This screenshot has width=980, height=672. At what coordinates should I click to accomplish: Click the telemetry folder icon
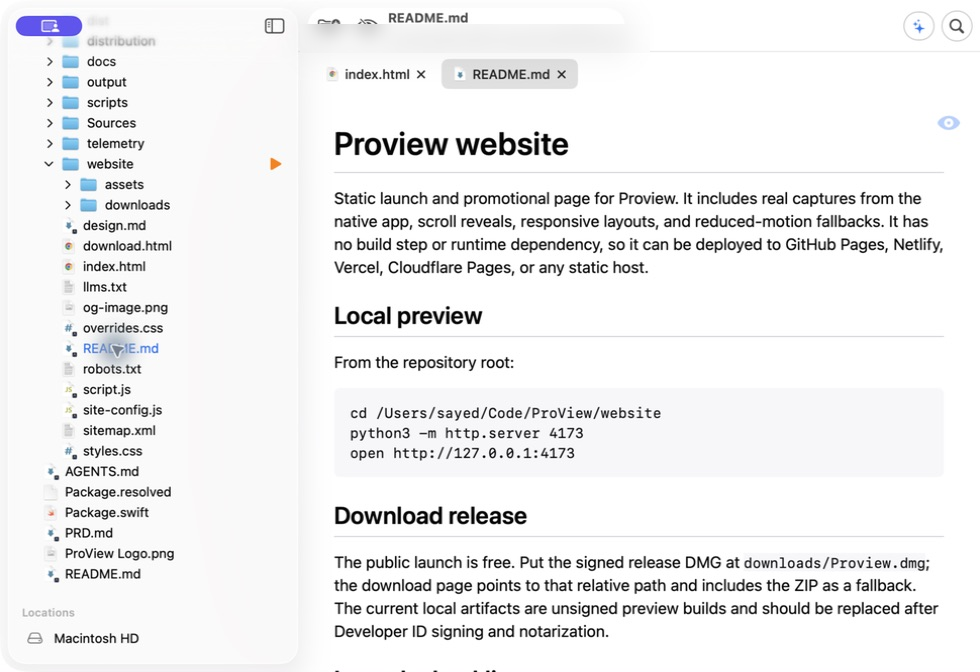pos(71,144)
